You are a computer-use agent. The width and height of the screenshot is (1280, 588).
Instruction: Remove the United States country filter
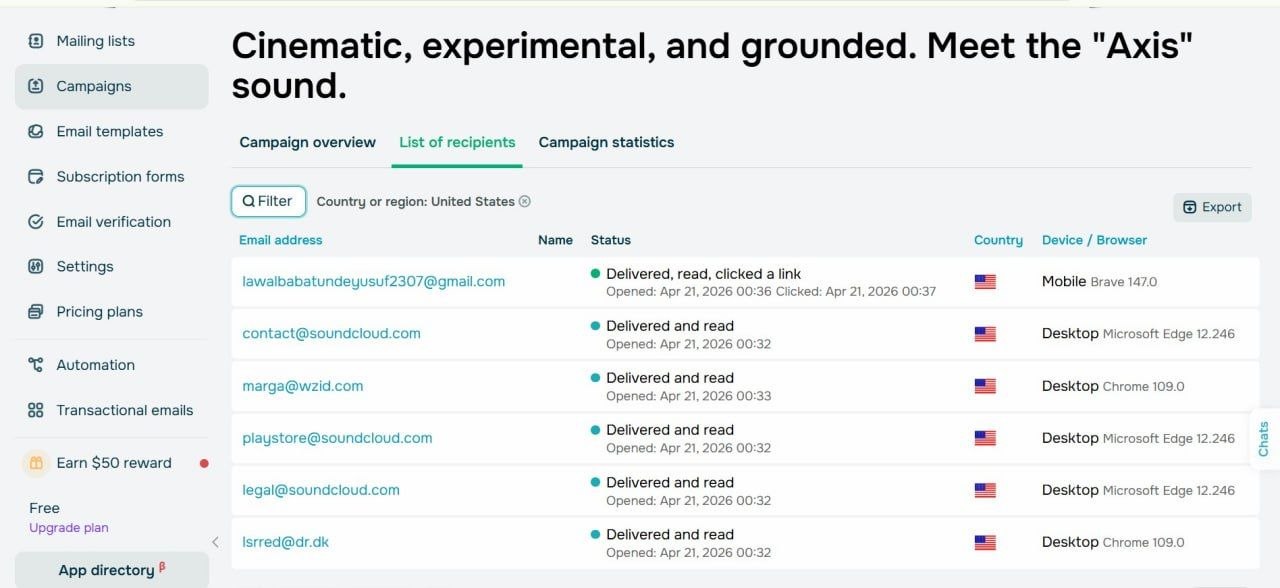point(525,201)
